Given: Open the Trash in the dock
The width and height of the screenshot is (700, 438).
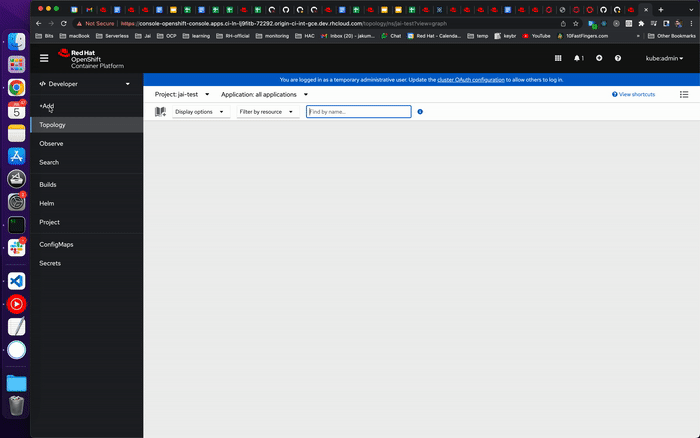Looking at the screenshot, I should point(17,405).
